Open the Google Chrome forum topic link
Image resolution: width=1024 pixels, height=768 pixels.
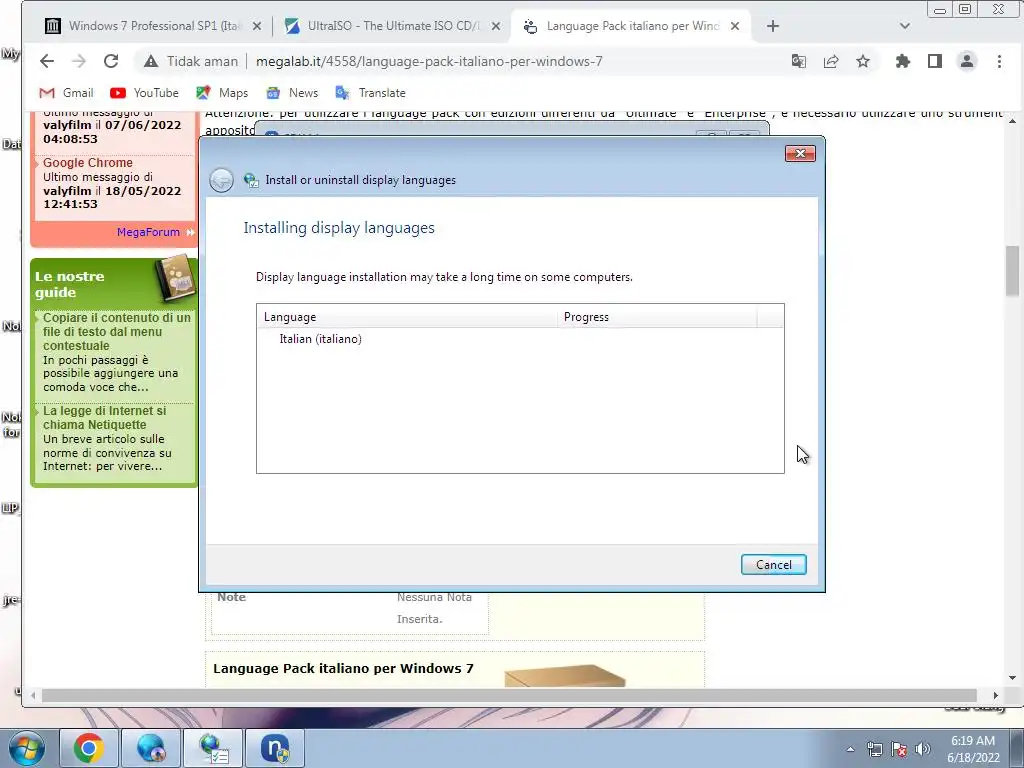pyautogui.click(x=88, y=163)
